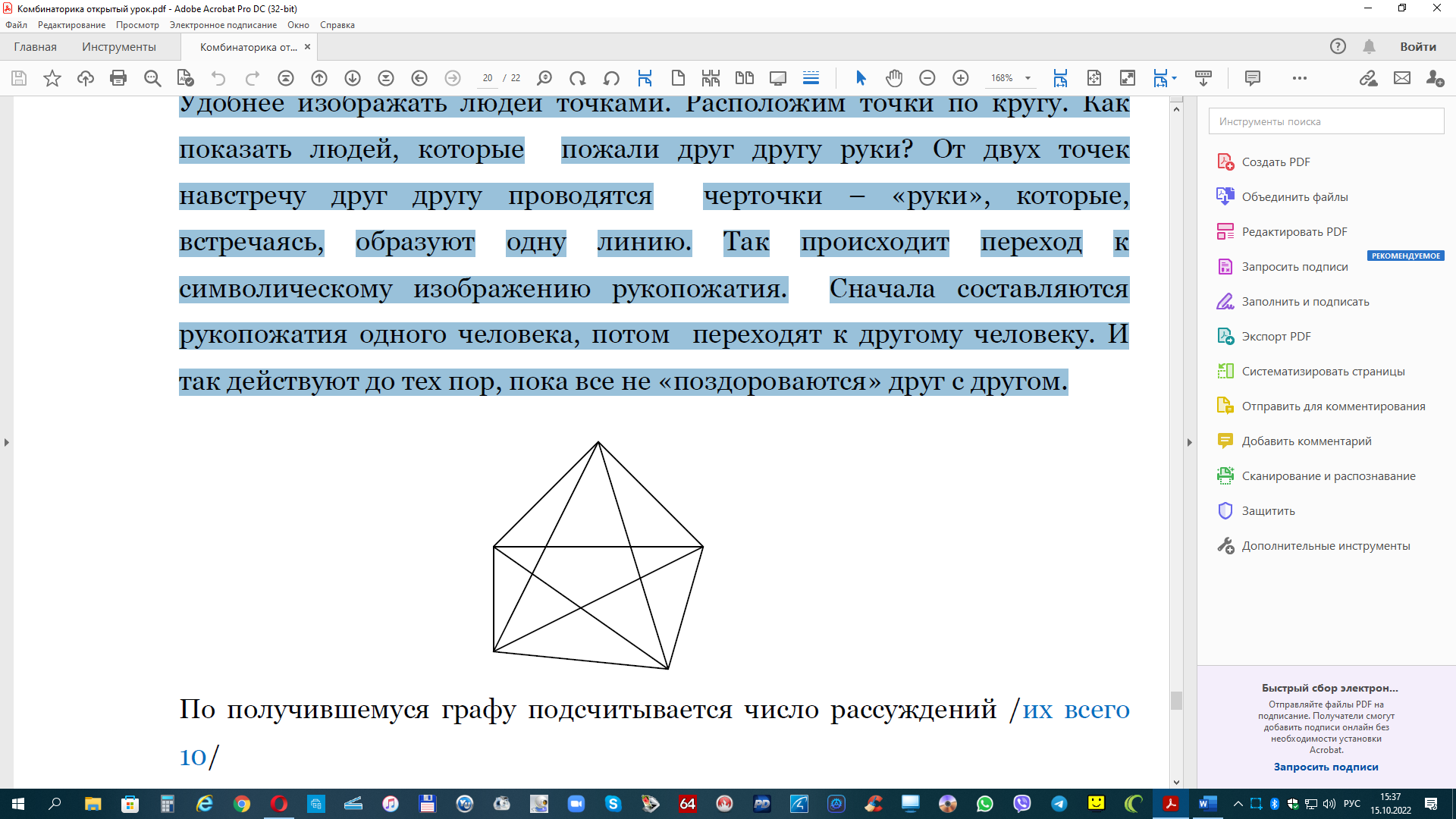Open the Просмотр menu

click(x=137, y=25)
